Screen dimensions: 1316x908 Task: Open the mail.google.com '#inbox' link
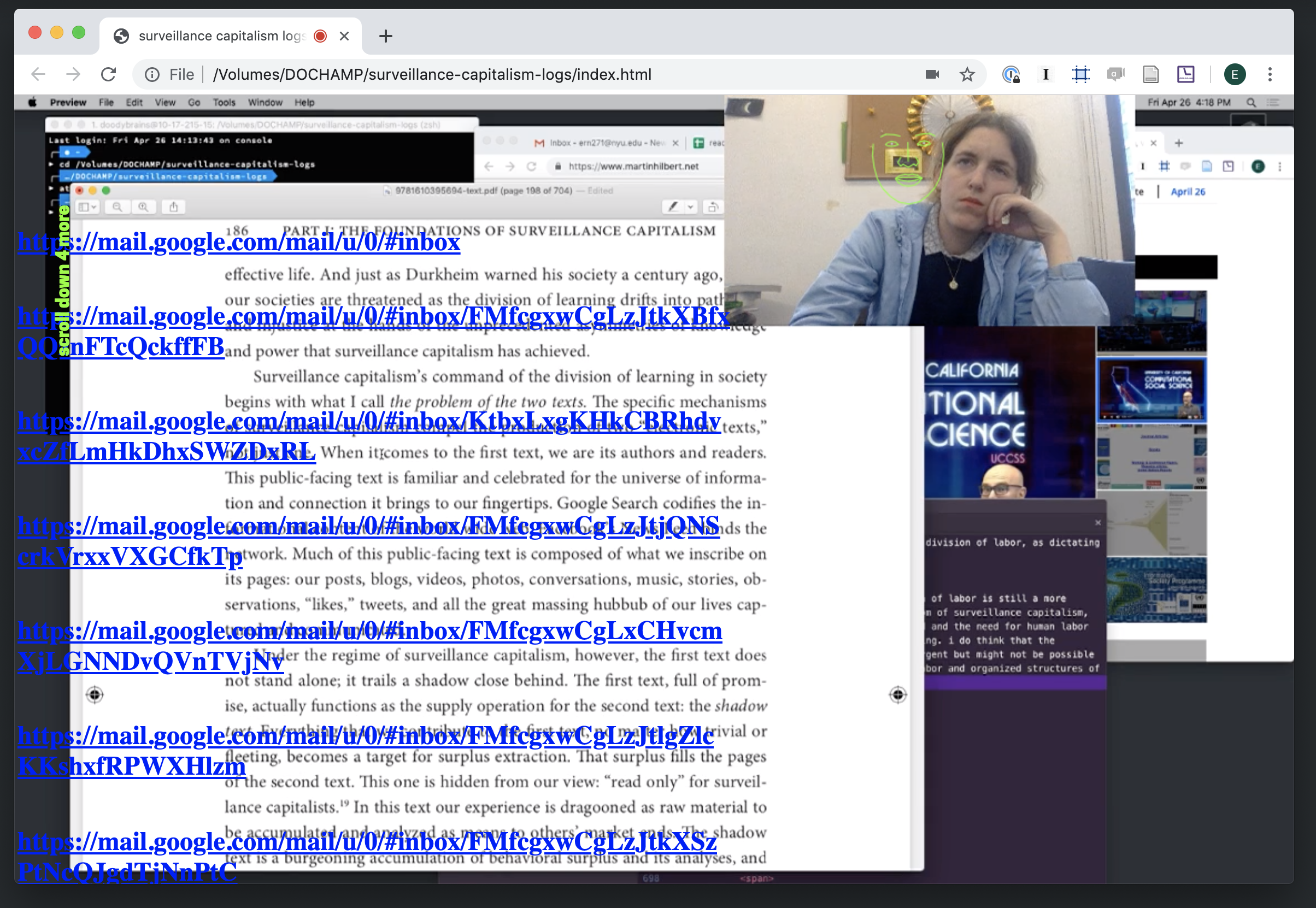[239, 243]
